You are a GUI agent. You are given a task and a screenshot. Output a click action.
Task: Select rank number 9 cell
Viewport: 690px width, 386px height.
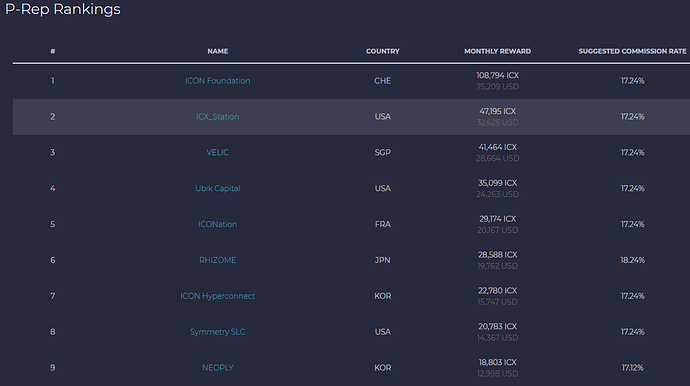53,368
